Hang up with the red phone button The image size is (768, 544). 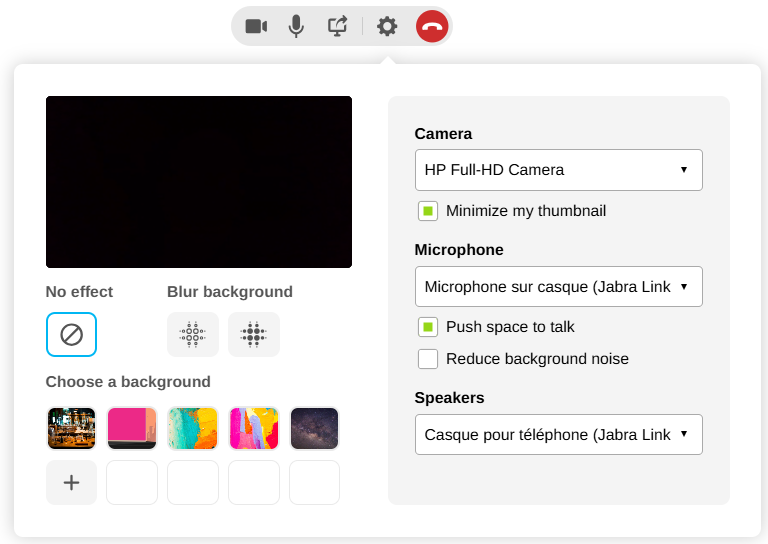(x=432, y=26)
